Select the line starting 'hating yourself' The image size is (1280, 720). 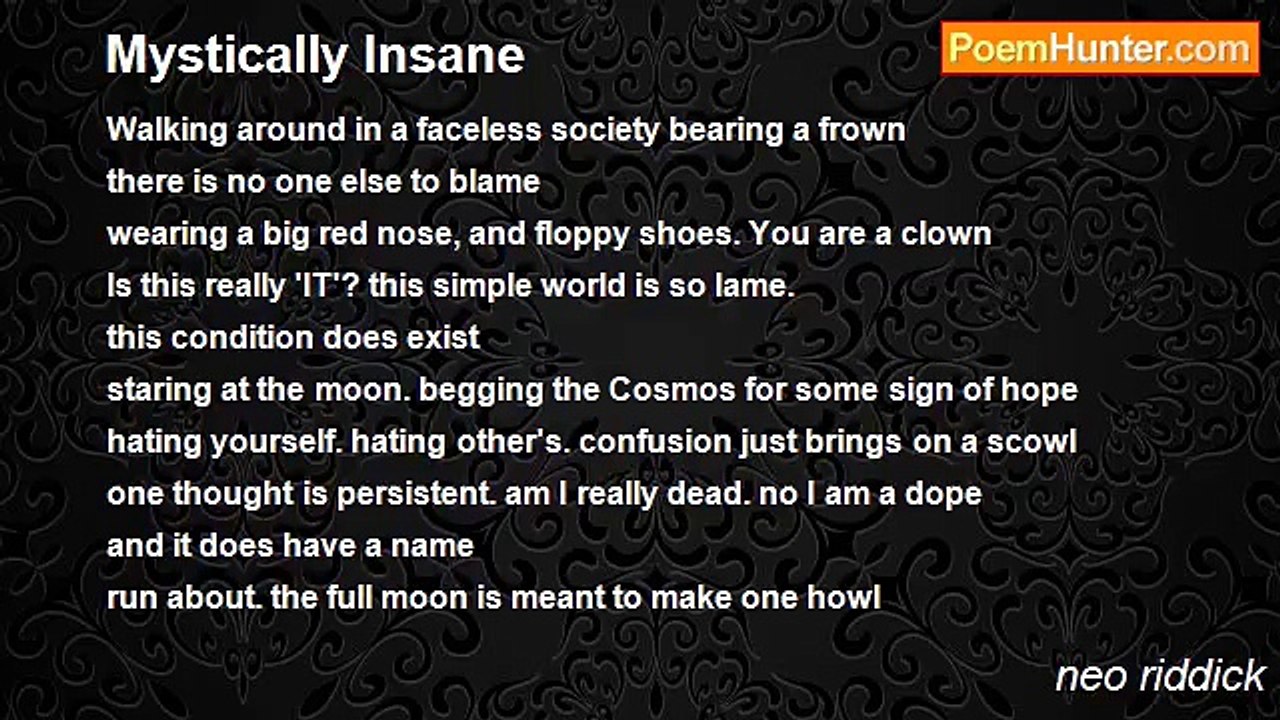tap(592, 442)
